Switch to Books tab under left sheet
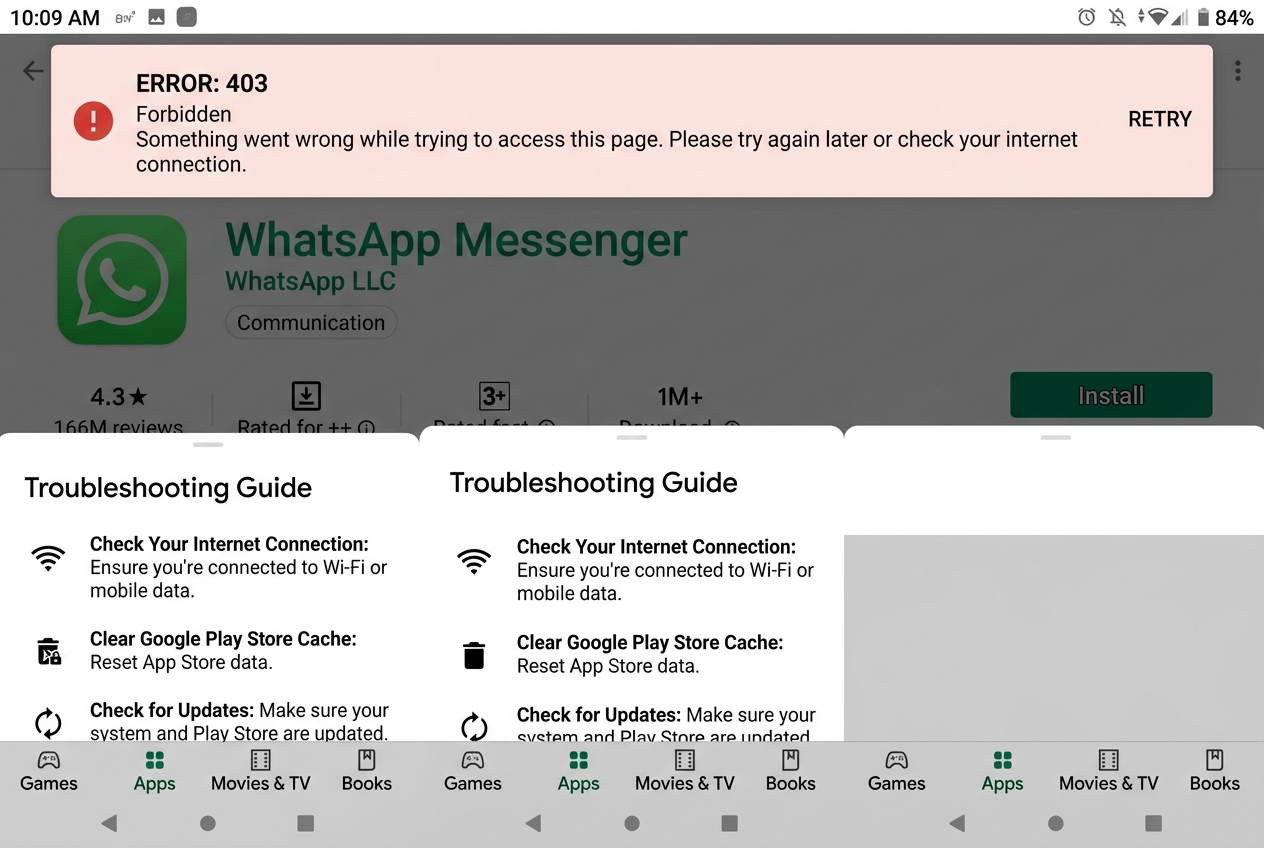The image size is (1264, 848). [x=367, y=771]
